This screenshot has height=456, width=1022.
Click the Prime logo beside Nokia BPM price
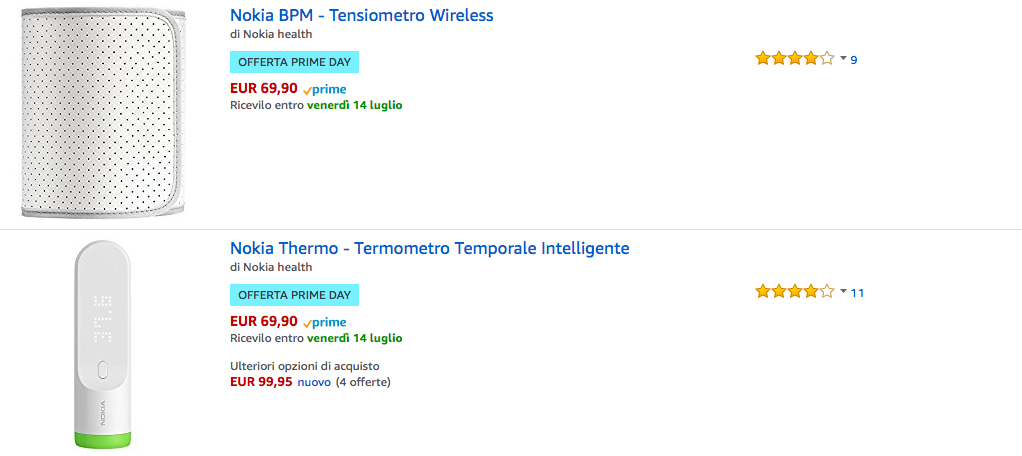[x=324, y=89]
